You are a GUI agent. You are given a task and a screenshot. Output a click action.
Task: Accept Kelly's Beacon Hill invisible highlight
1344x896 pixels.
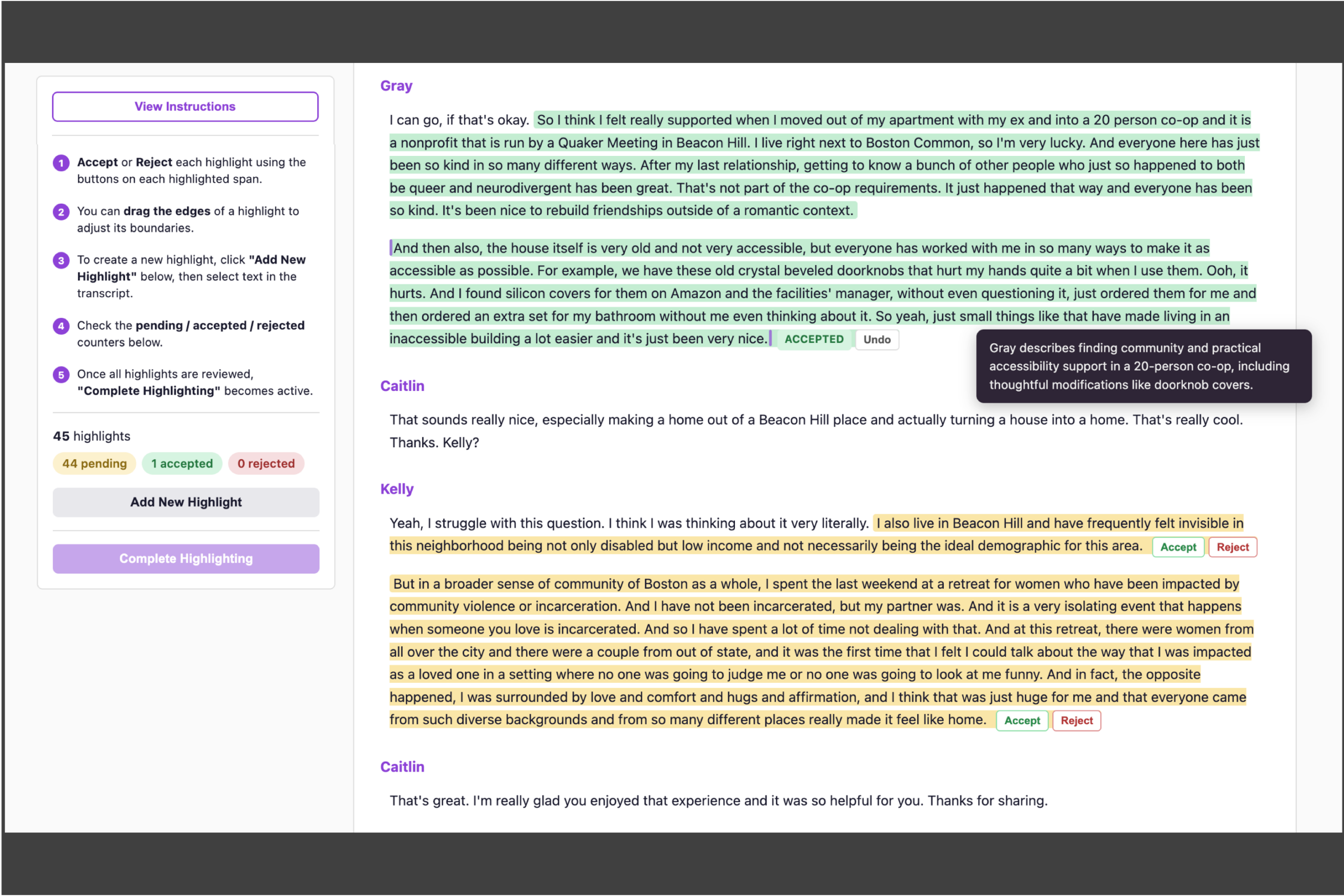pyautogui.click(x=1178, y=547)
